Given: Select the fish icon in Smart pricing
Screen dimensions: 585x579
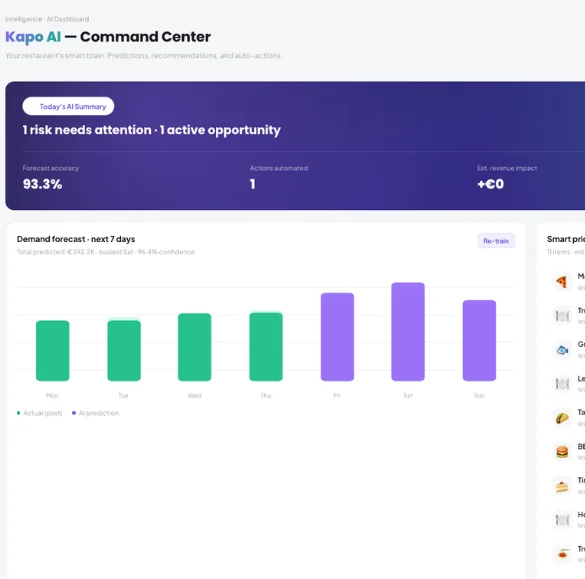Looking at the screenshot, I should (x=562, y=350).
